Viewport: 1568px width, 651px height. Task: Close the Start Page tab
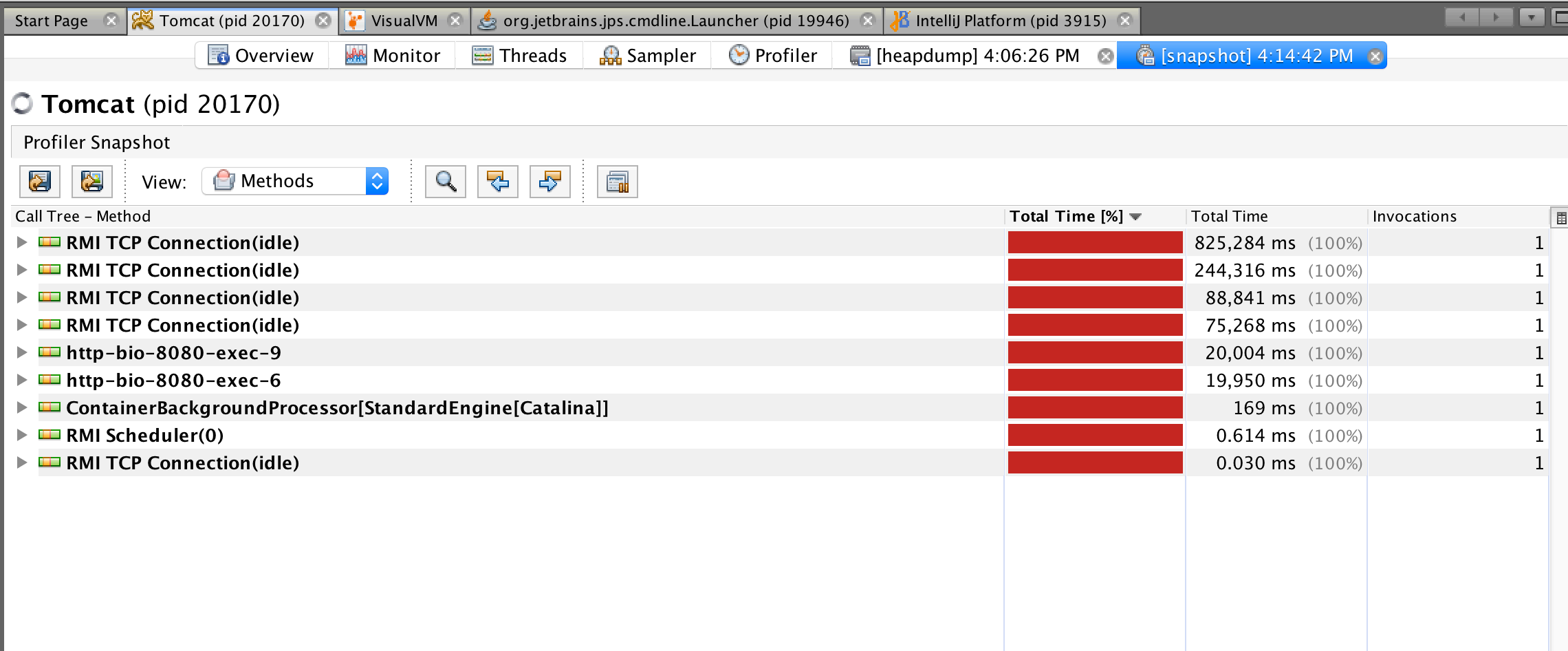point(111,21)
